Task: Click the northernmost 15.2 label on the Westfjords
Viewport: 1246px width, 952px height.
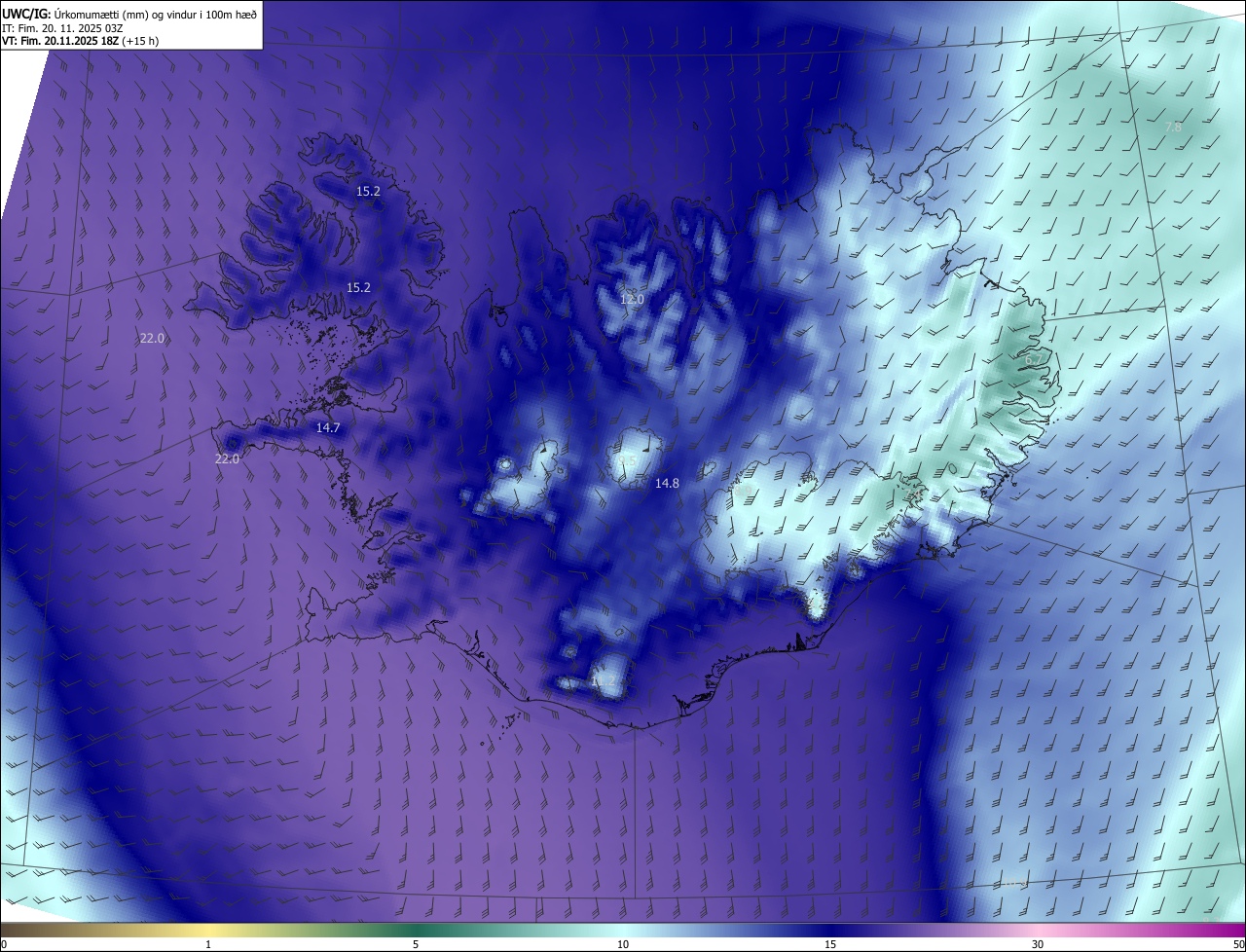Action: 368,192
